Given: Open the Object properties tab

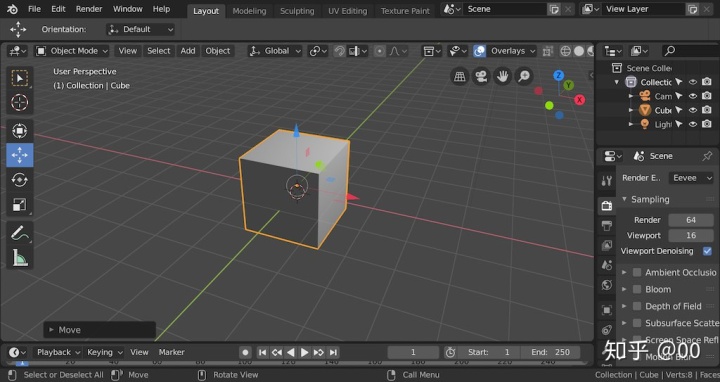Looking at the screenshot, I should pyautogui.click(x=607, y=310).
